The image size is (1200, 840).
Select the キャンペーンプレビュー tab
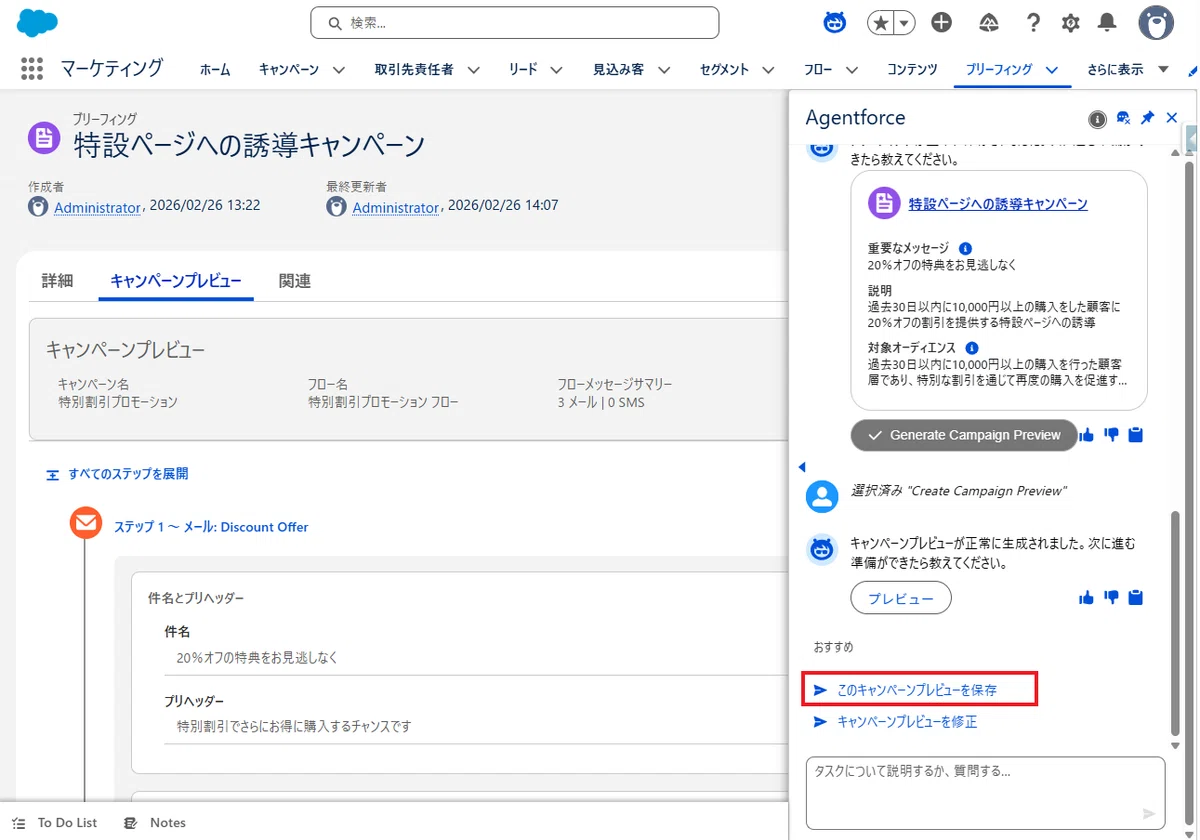[x=176, y=281]
